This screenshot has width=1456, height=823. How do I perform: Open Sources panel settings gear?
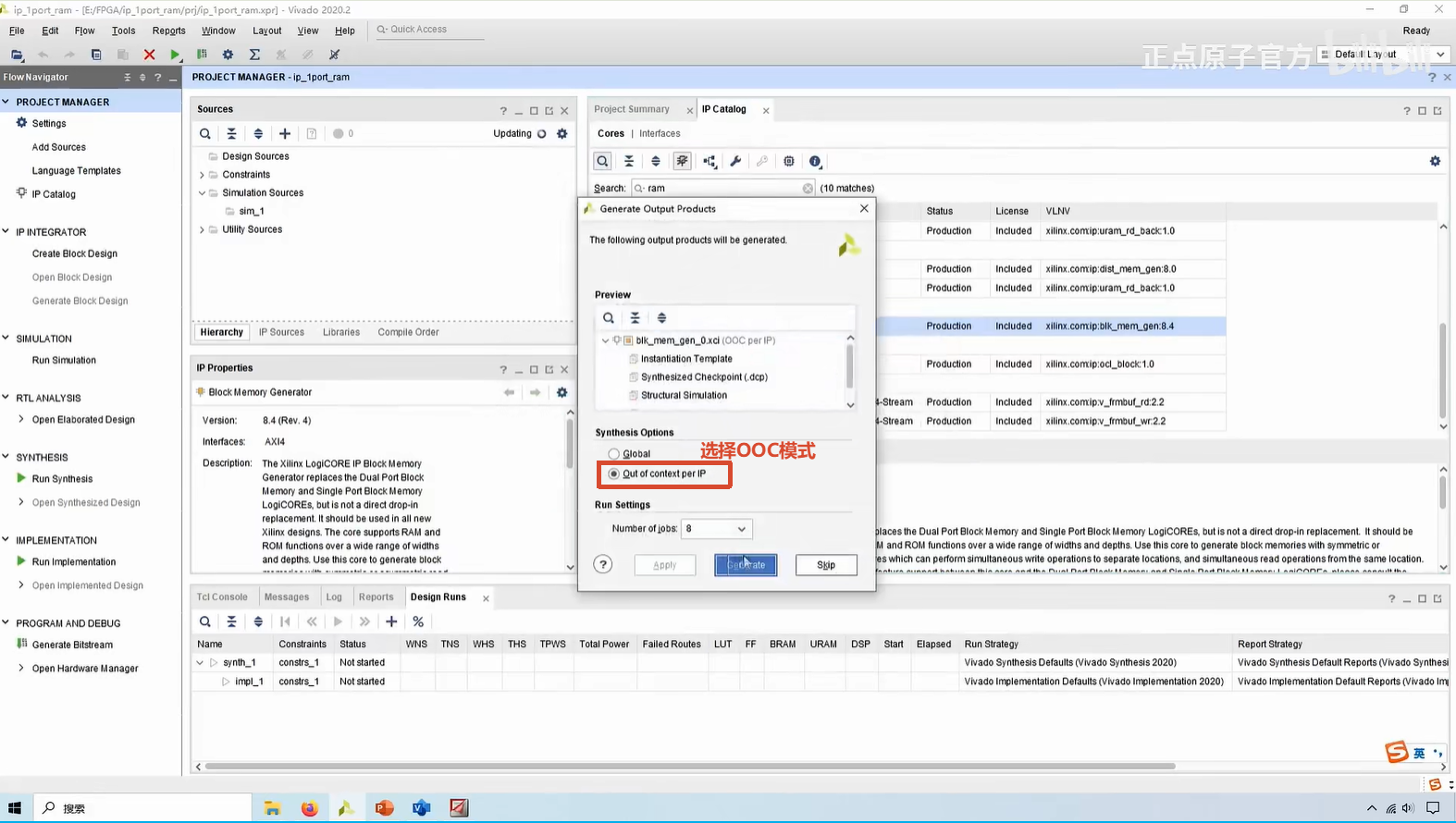[561, 134]
